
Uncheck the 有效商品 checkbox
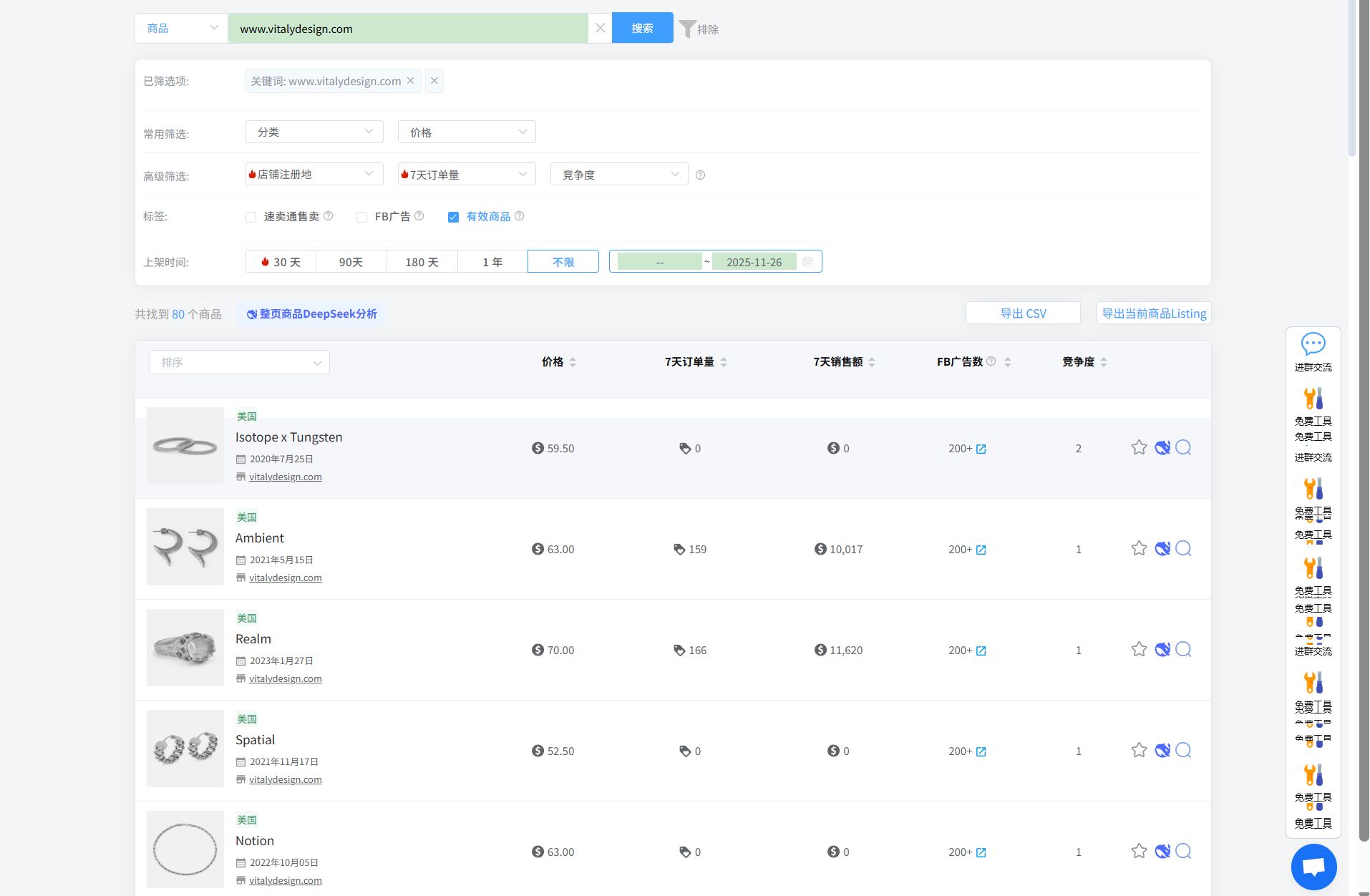pyautogui.click(x=453, y=217)
